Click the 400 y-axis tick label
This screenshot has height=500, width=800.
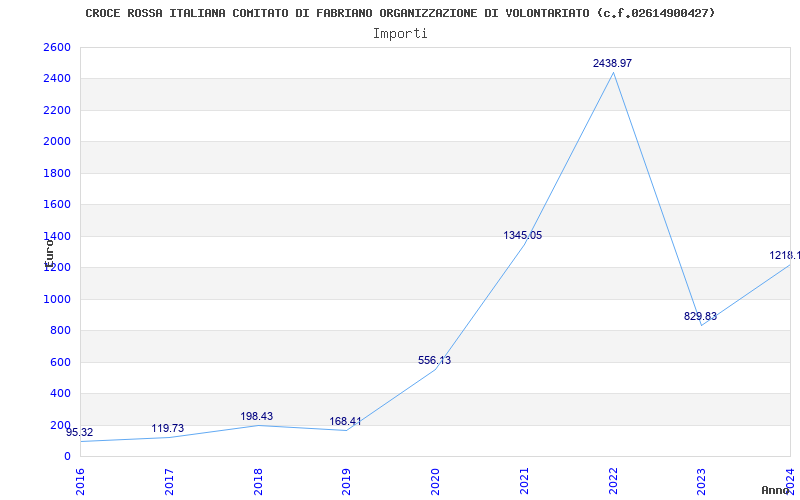pyautogui.click(x=61, y=393)
